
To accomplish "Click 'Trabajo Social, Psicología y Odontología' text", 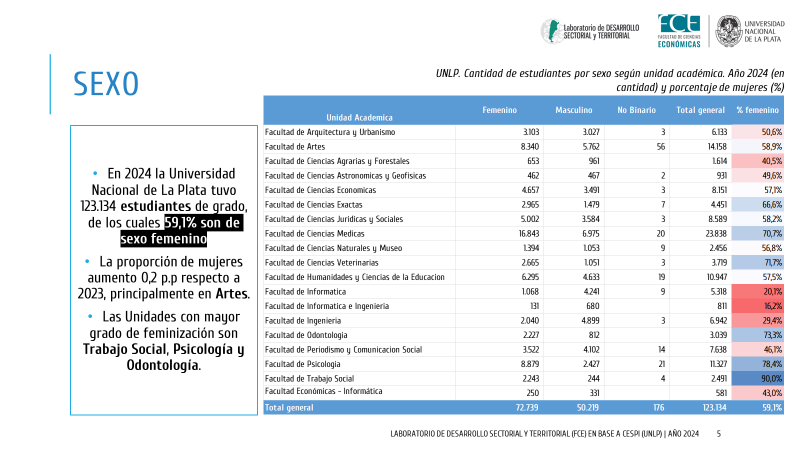I will 164,357.
